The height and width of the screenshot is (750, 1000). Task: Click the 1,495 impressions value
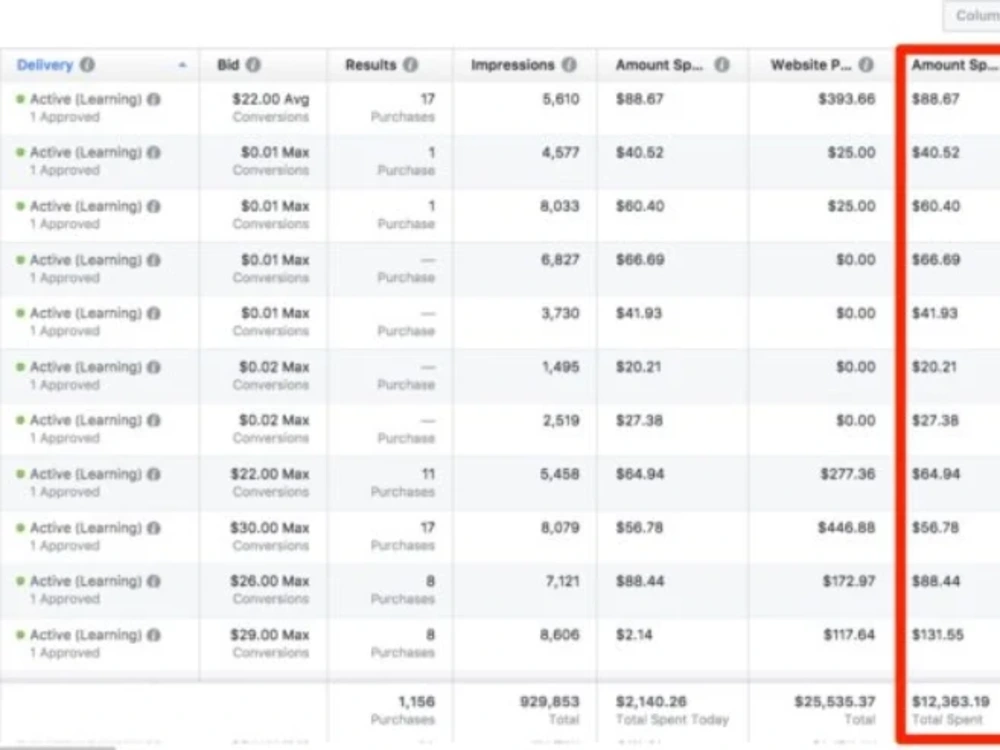click(x=561, y=367)
